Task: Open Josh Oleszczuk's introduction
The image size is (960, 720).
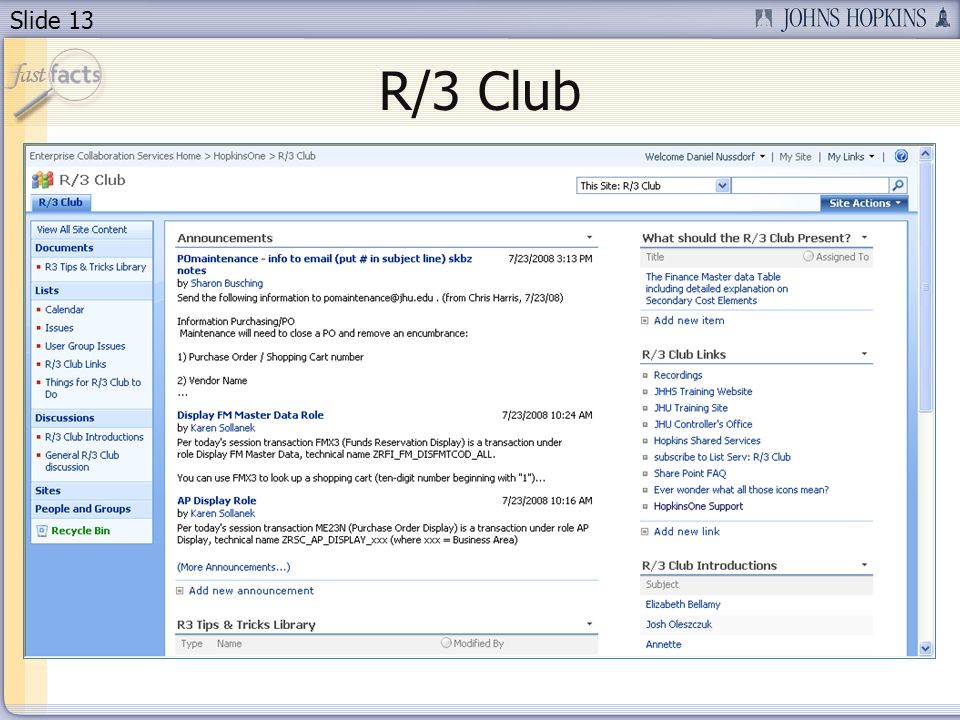Action: click(678, 624)
